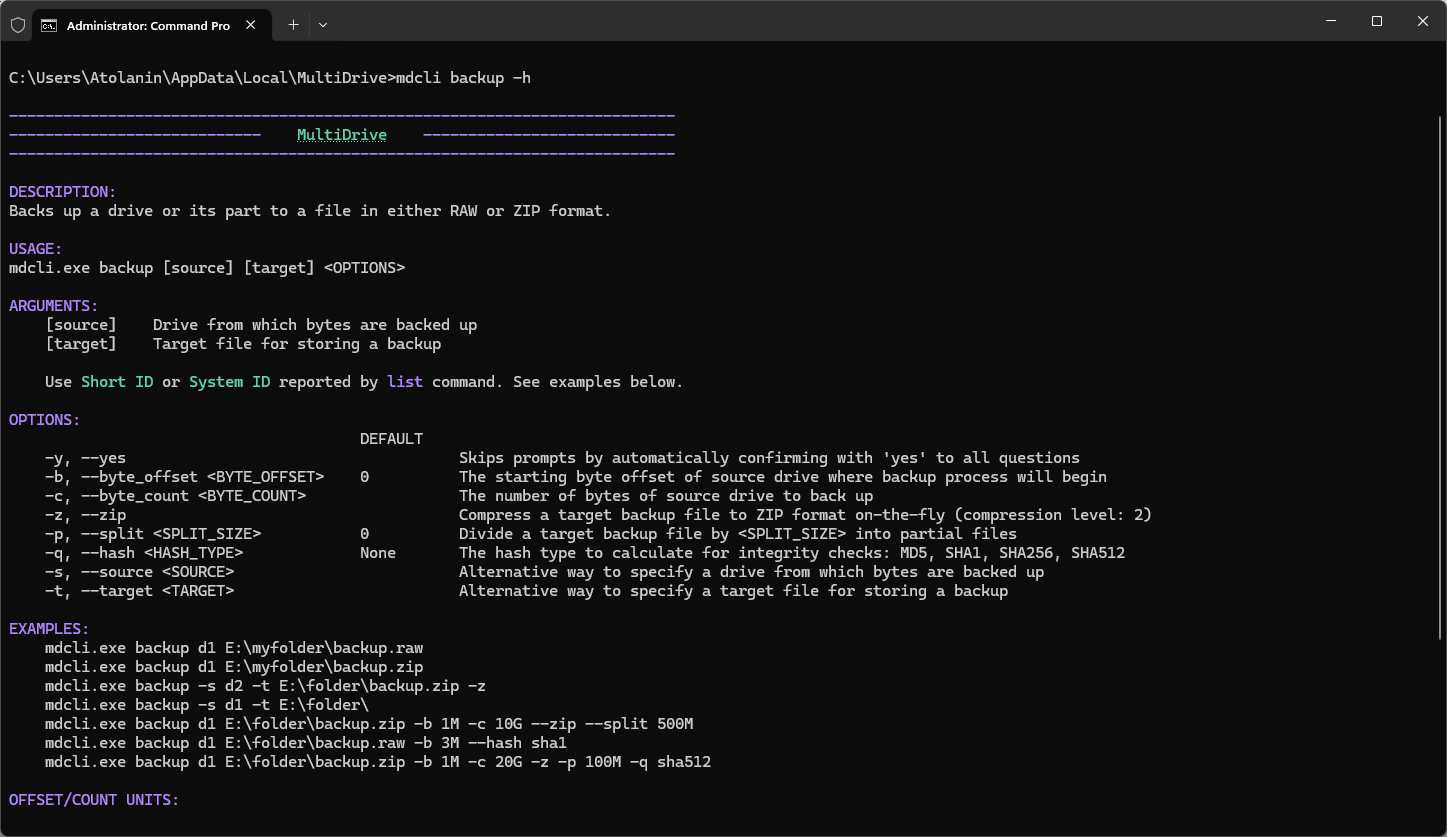The width and height of the screenshot is (1447, 837).
Task: Click the 'OPTIONS:' heading
Action: (45, 420)
